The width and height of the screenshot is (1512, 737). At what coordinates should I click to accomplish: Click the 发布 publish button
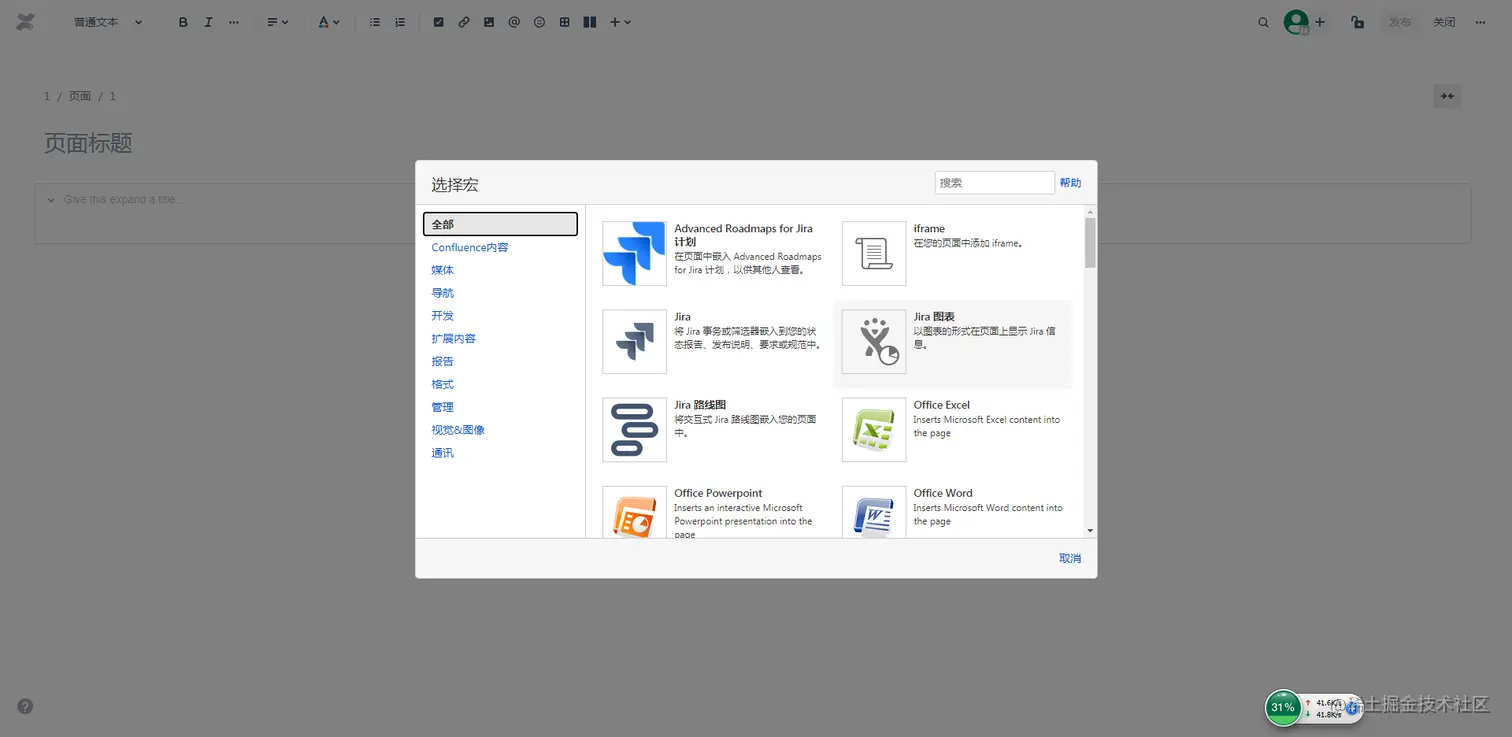tap(1400, 22)
